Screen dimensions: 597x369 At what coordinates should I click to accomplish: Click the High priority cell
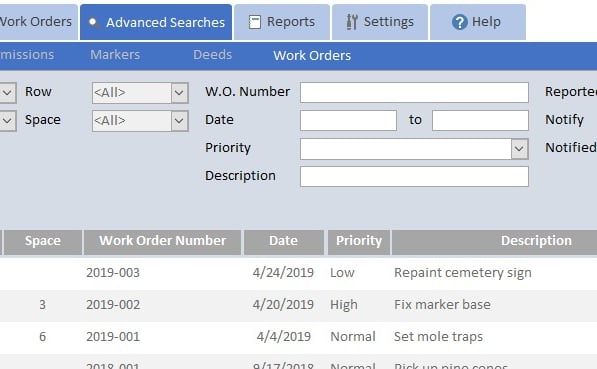344,305
